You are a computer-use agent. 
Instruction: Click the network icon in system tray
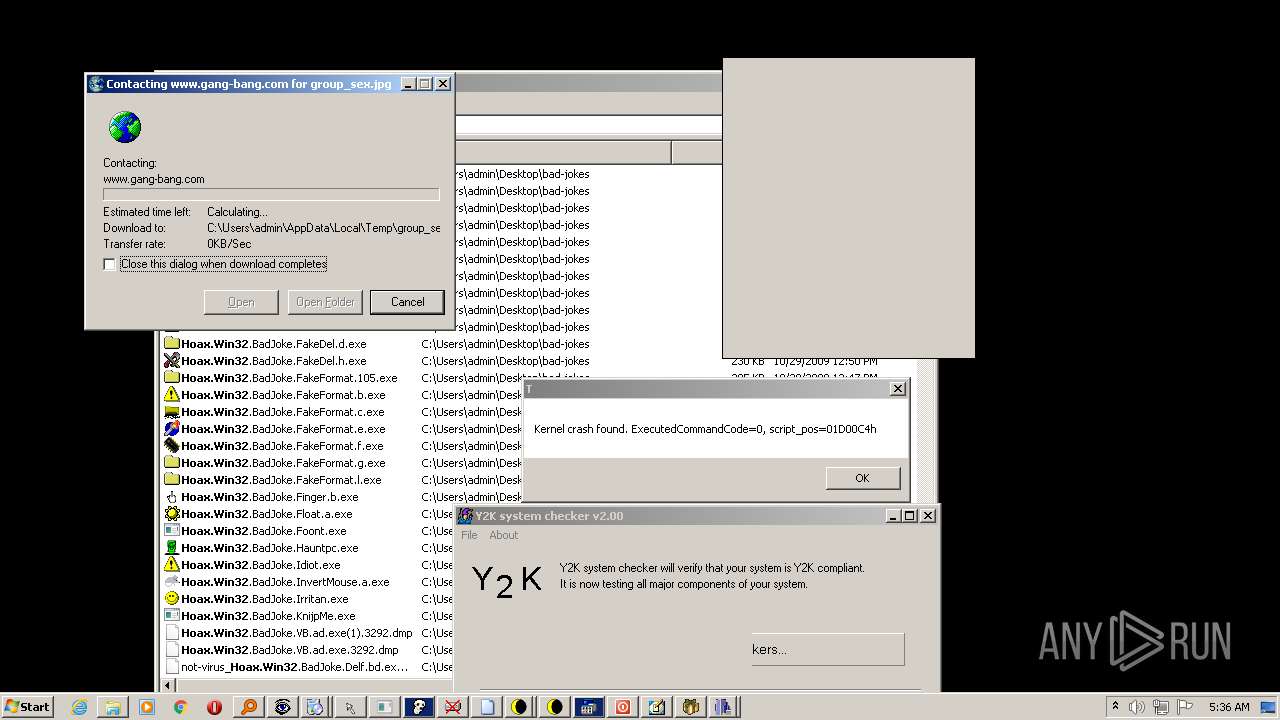[1161, 707]
